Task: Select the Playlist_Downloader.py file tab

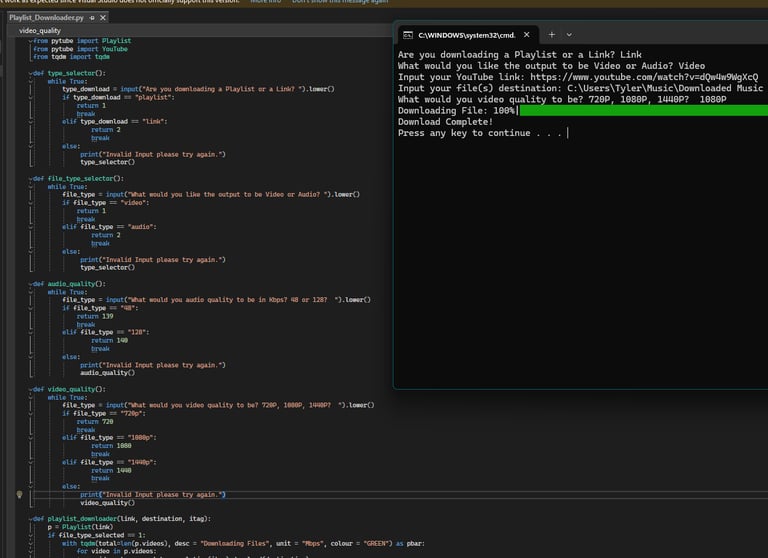Action: tap(46, 18)
